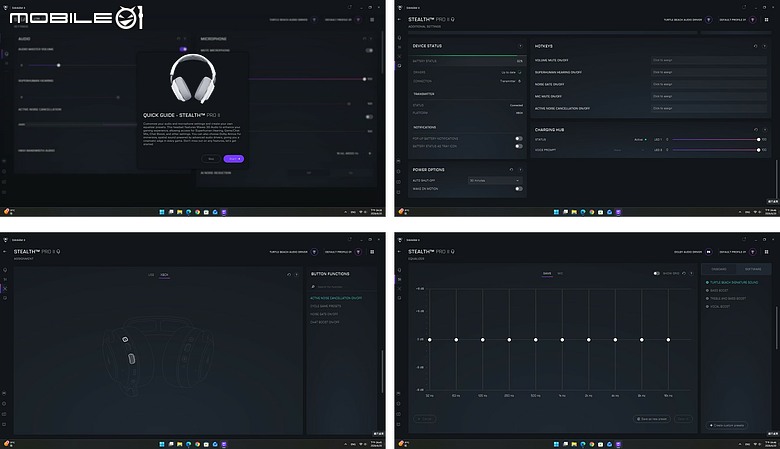Click LED 2 brightness slider in Charging Hub
Viewport: 780px width, 449px height.
pyautogui.click(x=715, y=150)
